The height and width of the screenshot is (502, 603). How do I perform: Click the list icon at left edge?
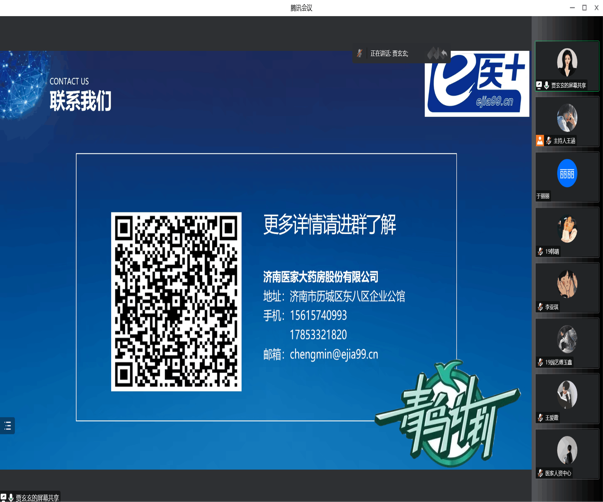pyautogui.click(x=7, y=425)
